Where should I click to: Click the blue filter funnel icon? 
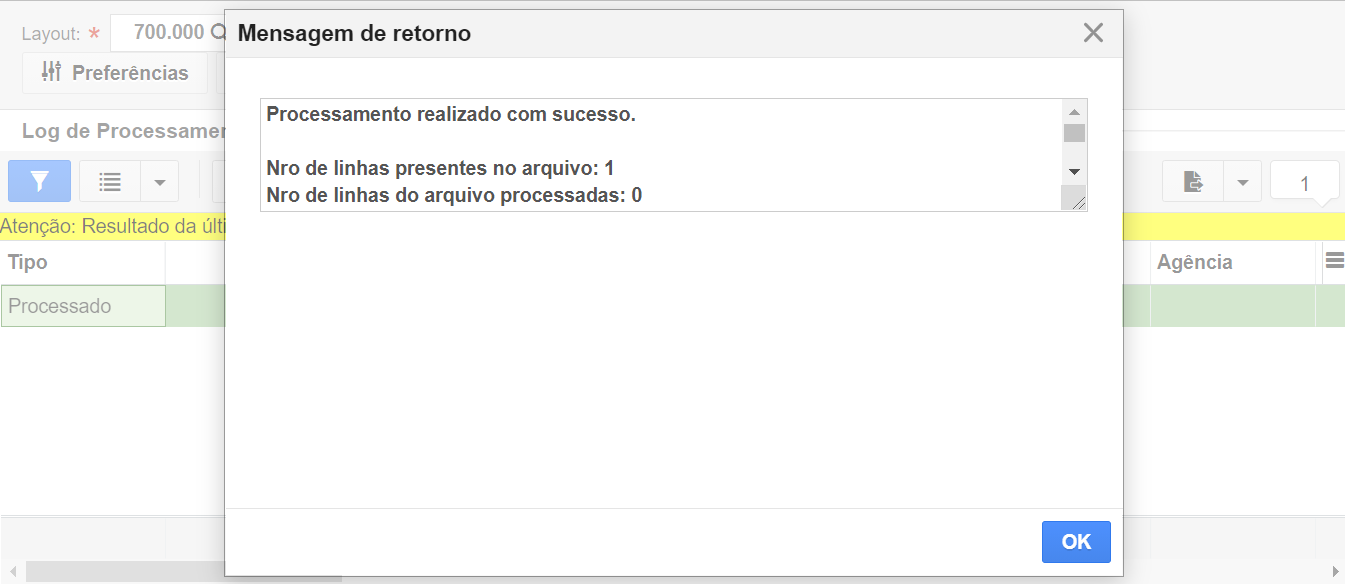[x=39, y=181]
